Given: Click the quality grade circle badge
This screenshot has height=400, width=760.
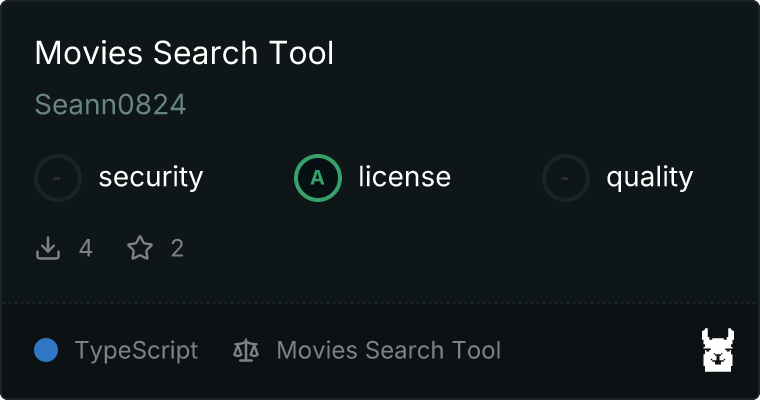Looking at the screenshot, I should tap(566, 178).
